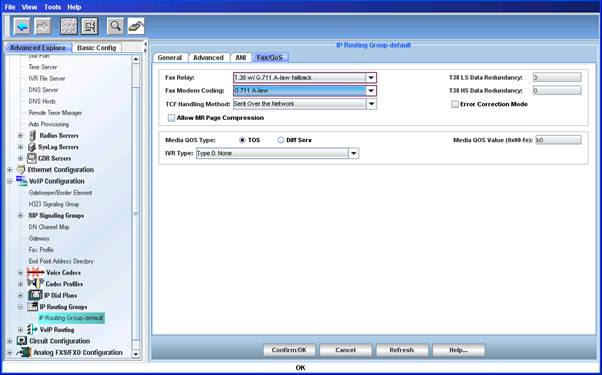Image resolution: width=602 pixels, height=375 pixels.
Task: Click the connect plug toolbar icon
Action: [136, 26]
